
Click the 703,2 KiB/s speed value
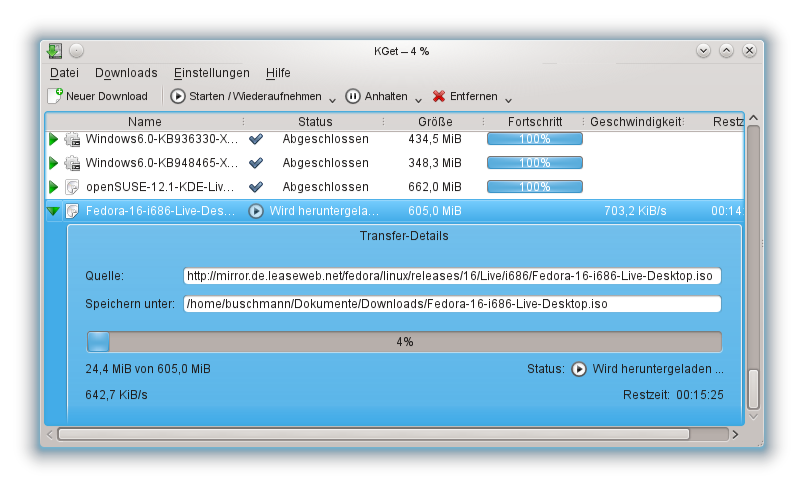(x=635, y=211)
